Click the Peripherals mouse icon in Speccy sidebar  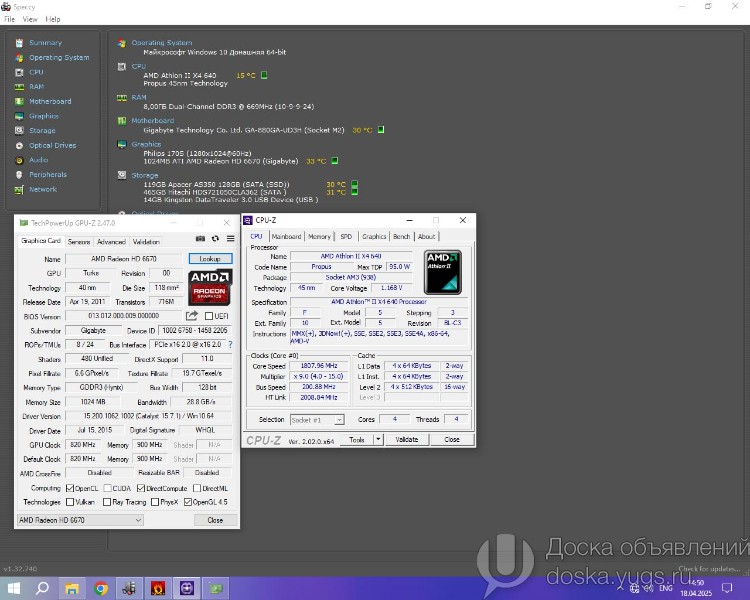click(19, 175)
